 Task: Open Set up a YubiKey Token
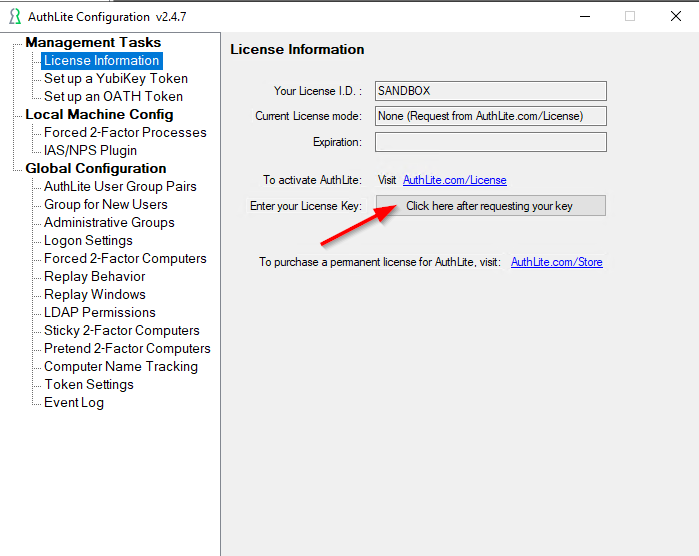116,78
